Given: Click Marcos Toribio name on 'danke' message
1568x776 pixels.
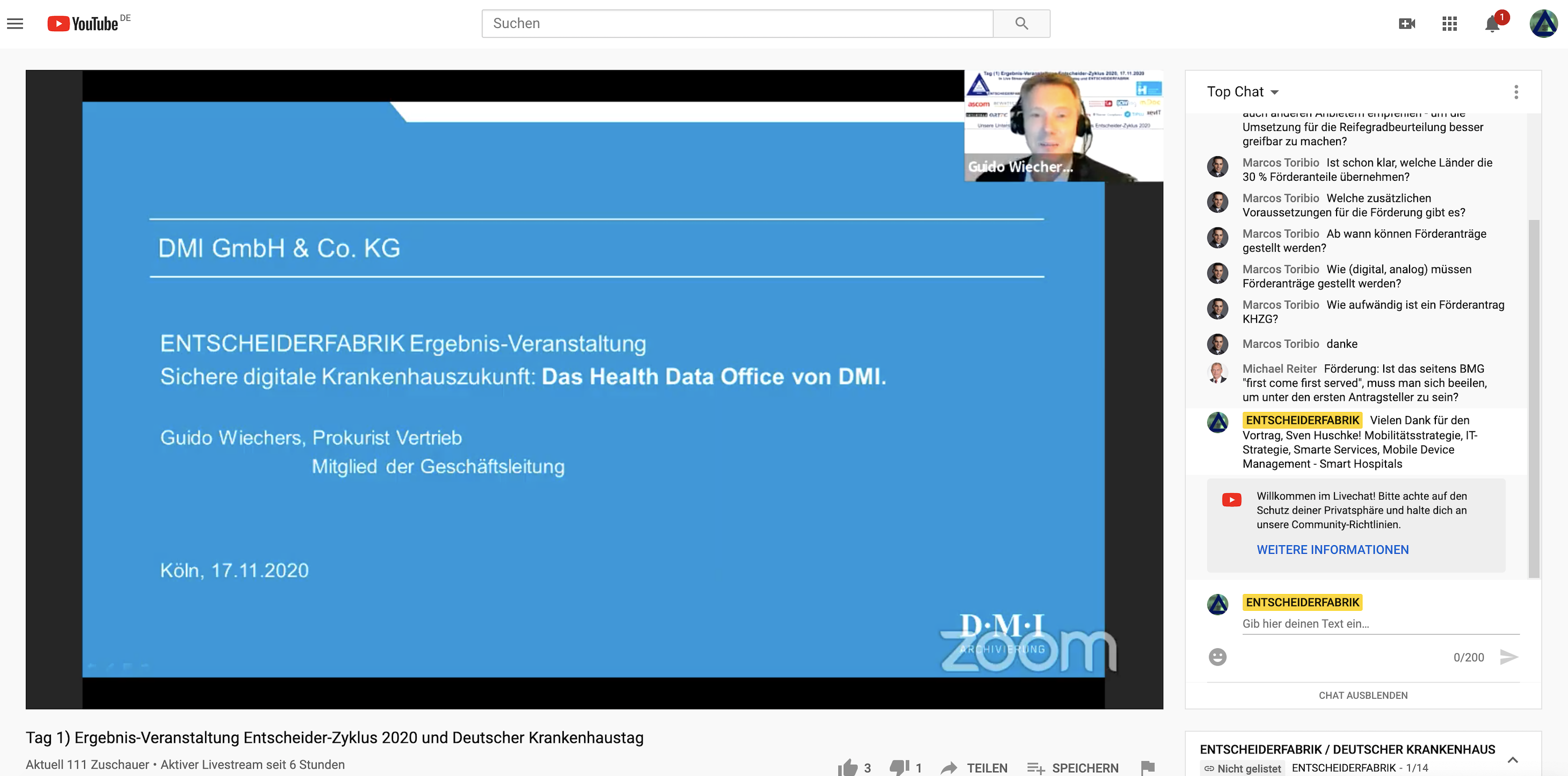Looking at the screenshot, I should pos(1281,343).
